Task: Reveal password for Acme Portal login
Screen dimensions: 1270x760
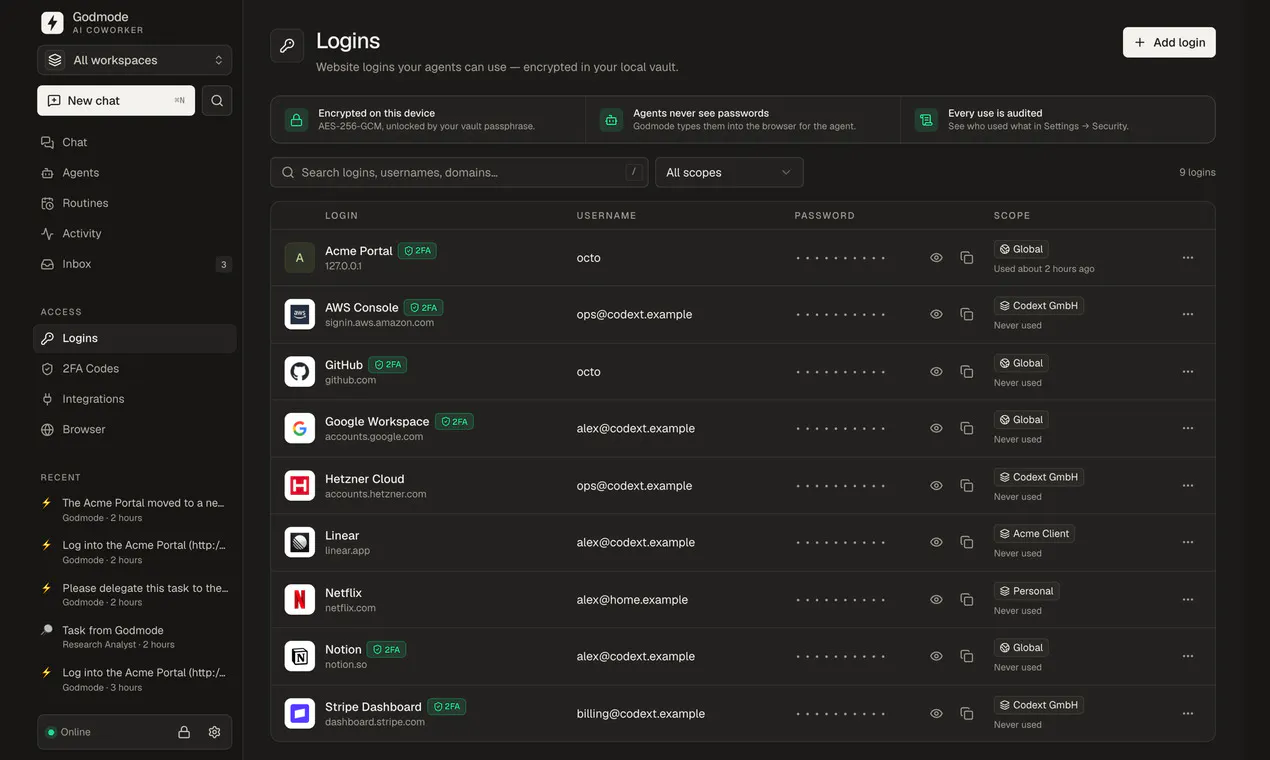Action: click(936, 258)
